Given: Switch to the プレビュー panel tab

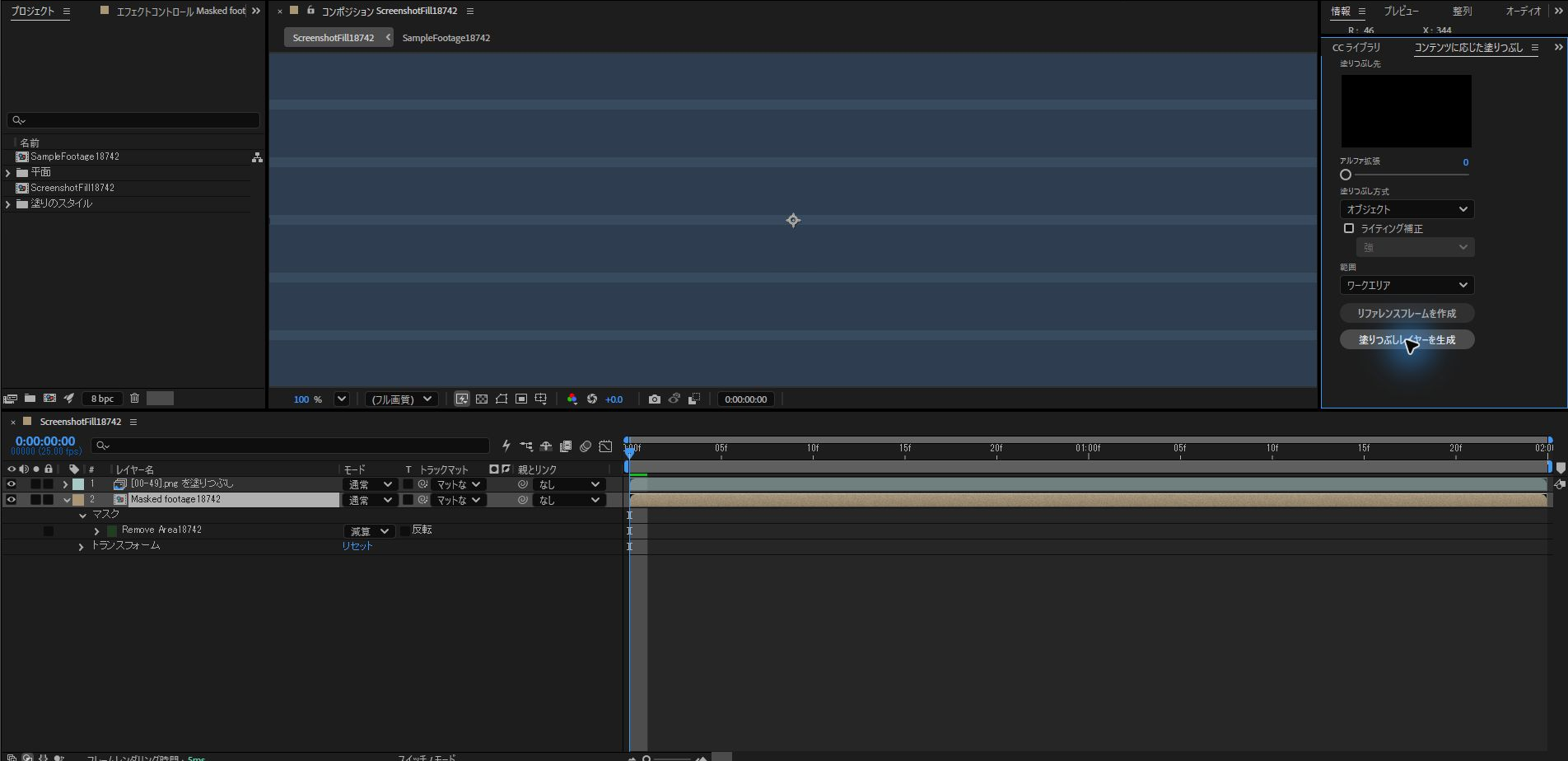Looking at the screenshot, I should pyautogui.click(x=1401, y=12).
